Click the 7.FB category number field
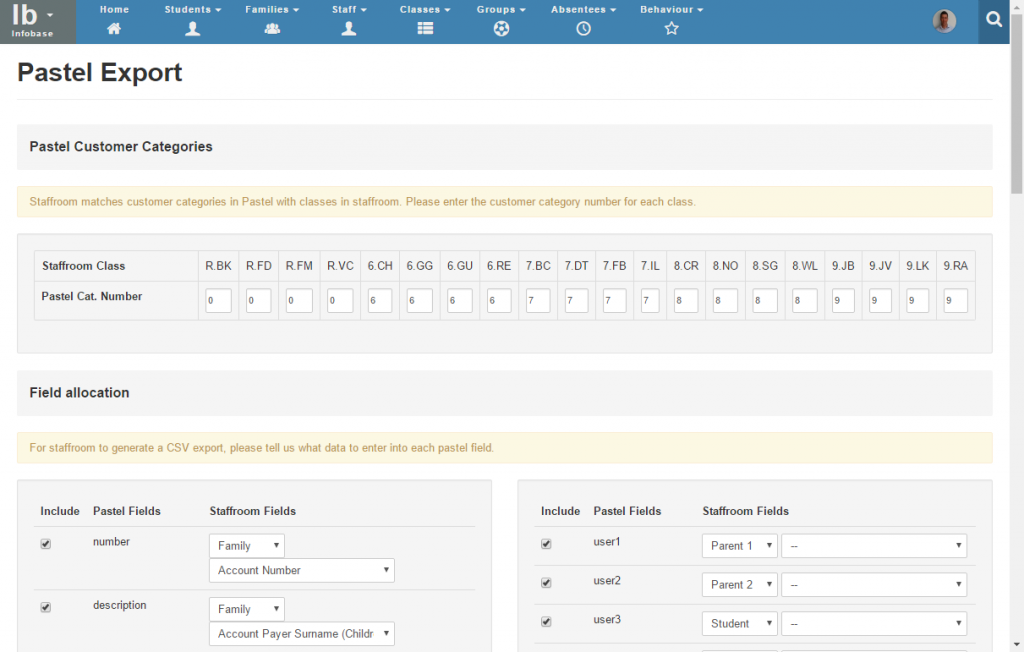Screen dimensions: 1024x652 click(615, 301)
